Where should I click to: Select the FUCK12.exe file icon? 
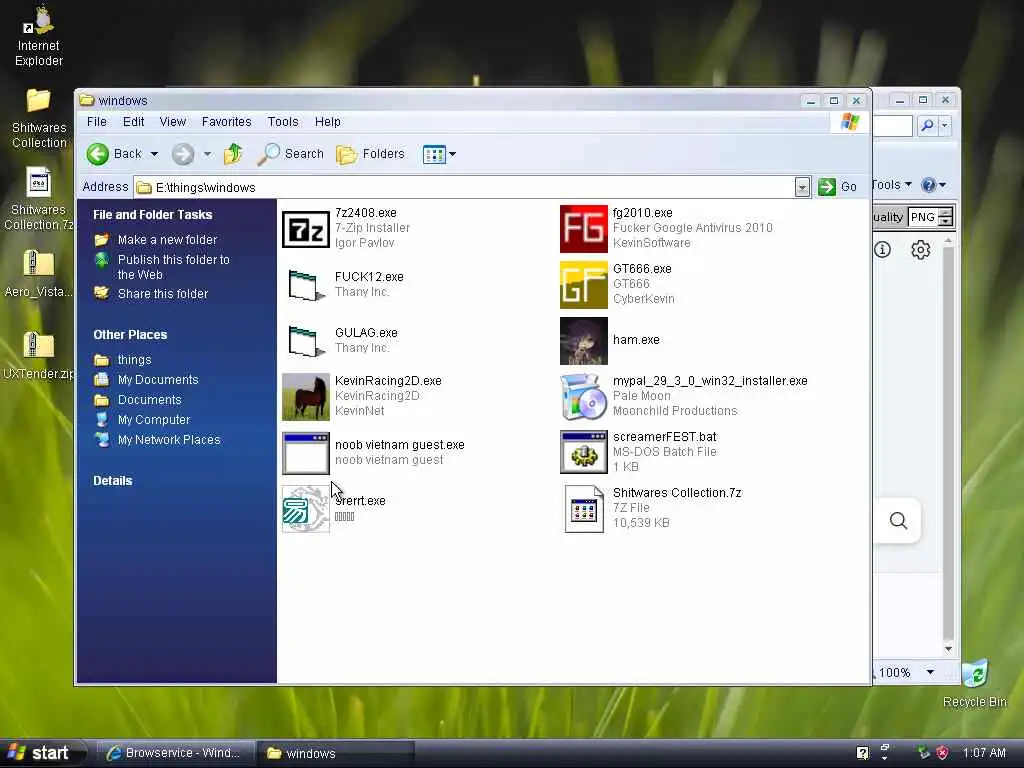click(x=306, y=285)
